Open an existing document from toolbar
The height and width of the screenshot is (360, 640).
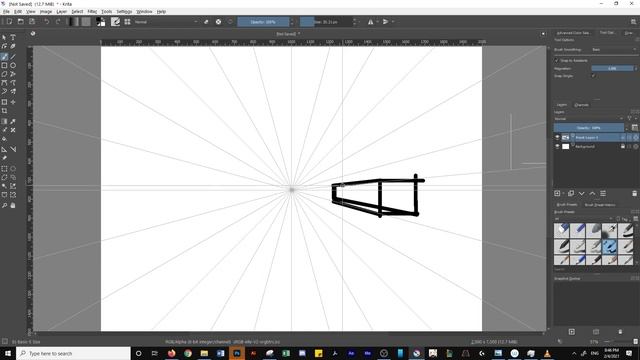click(x=20, y=22)
